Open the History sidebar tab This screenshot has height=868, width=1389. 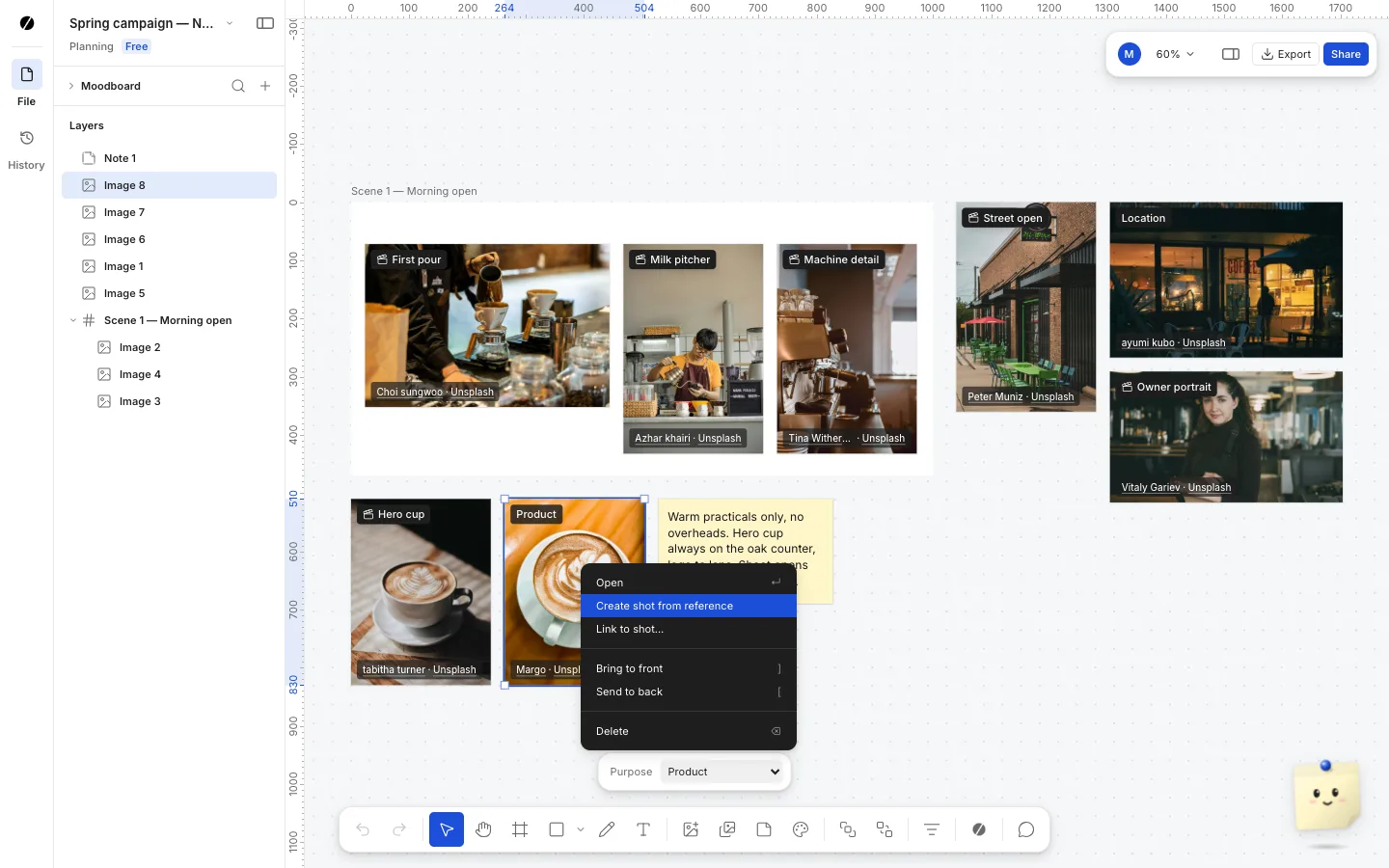26,149
